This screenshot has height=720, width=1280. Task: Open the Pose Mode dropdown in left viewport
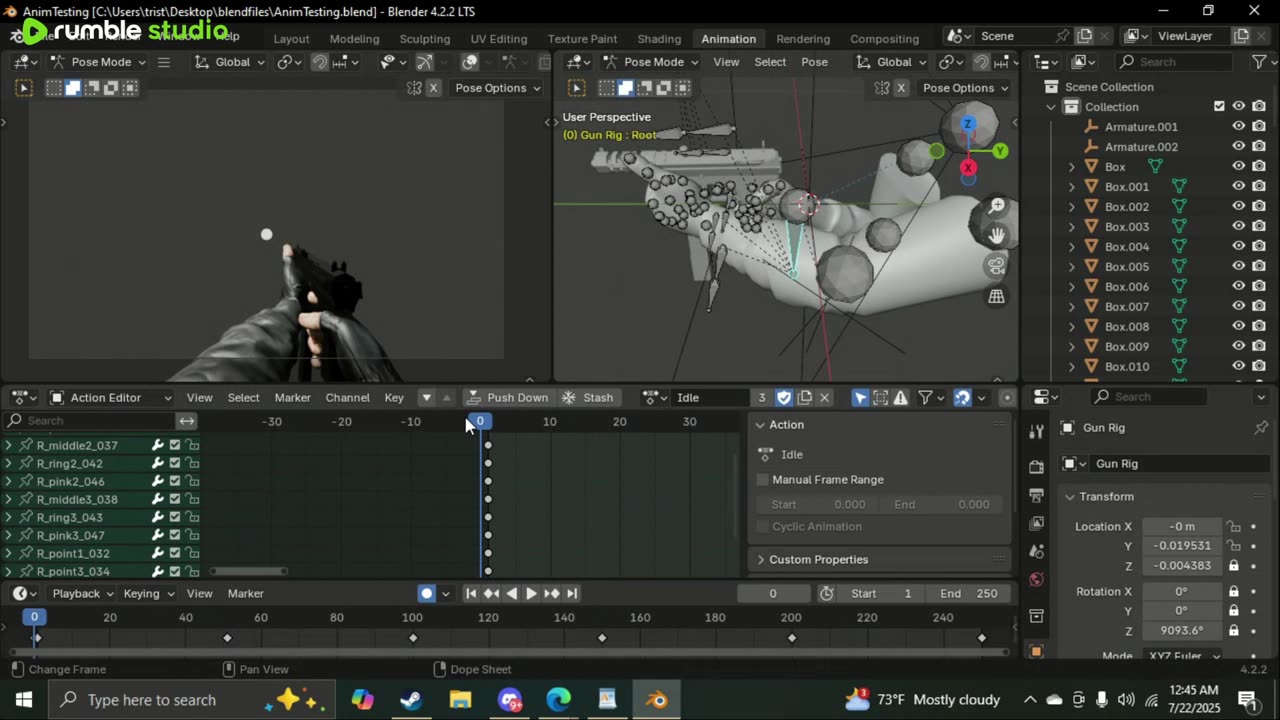coord(98,62)
